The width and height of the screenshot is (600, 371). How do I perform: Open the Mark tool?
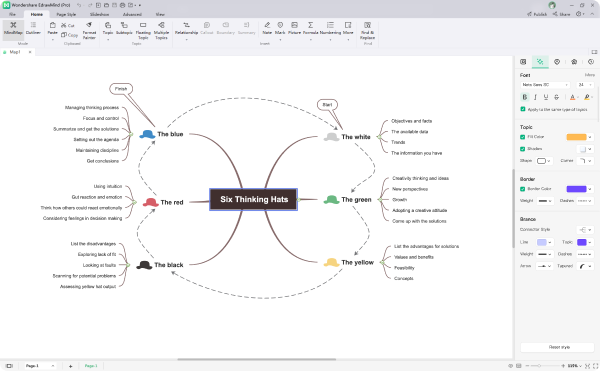coord(280,28)
